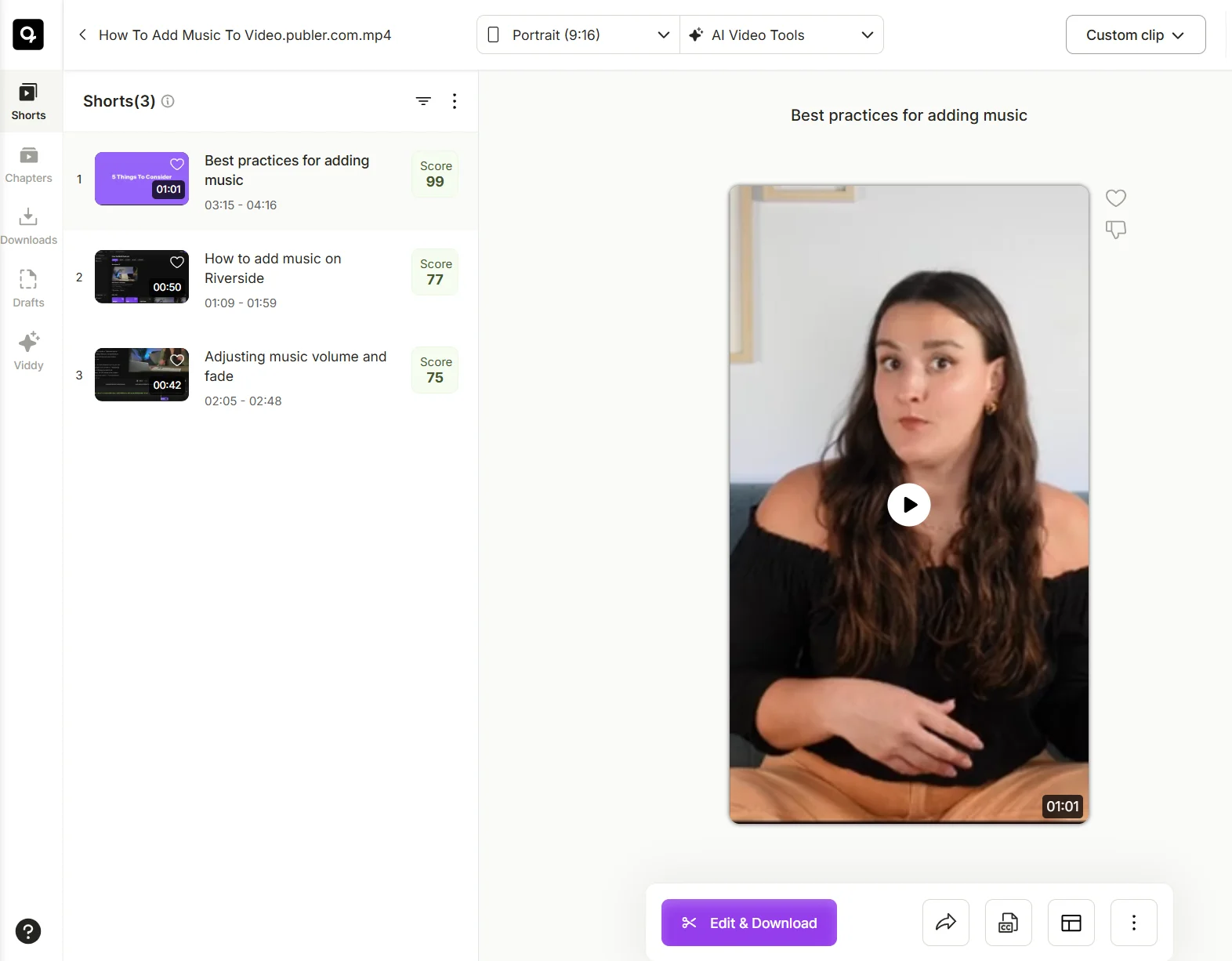Open the Shorts sidebar tab

(28, 102)
